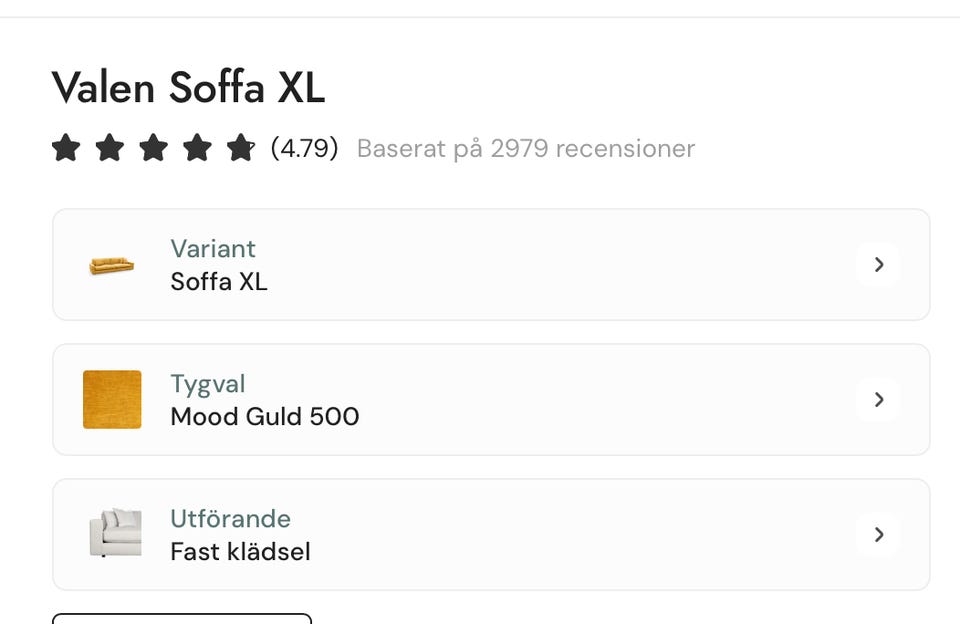Click the white sofa corner Utförande image
960x624 pixels.
coord(115,533)
